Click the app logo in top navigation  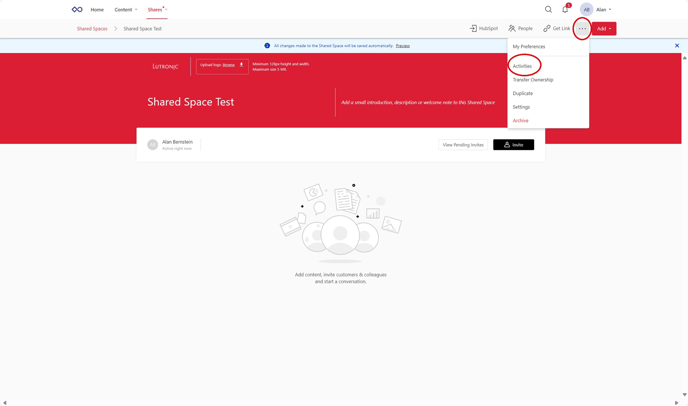pyautogui.click(x=77, y=10)
